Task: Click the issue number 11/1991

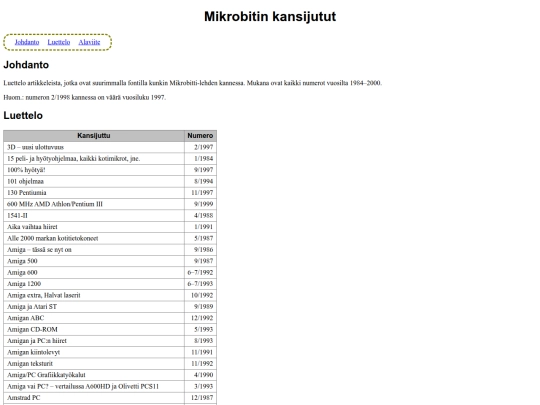Action: pyautogui.click(x=202, y=352)
